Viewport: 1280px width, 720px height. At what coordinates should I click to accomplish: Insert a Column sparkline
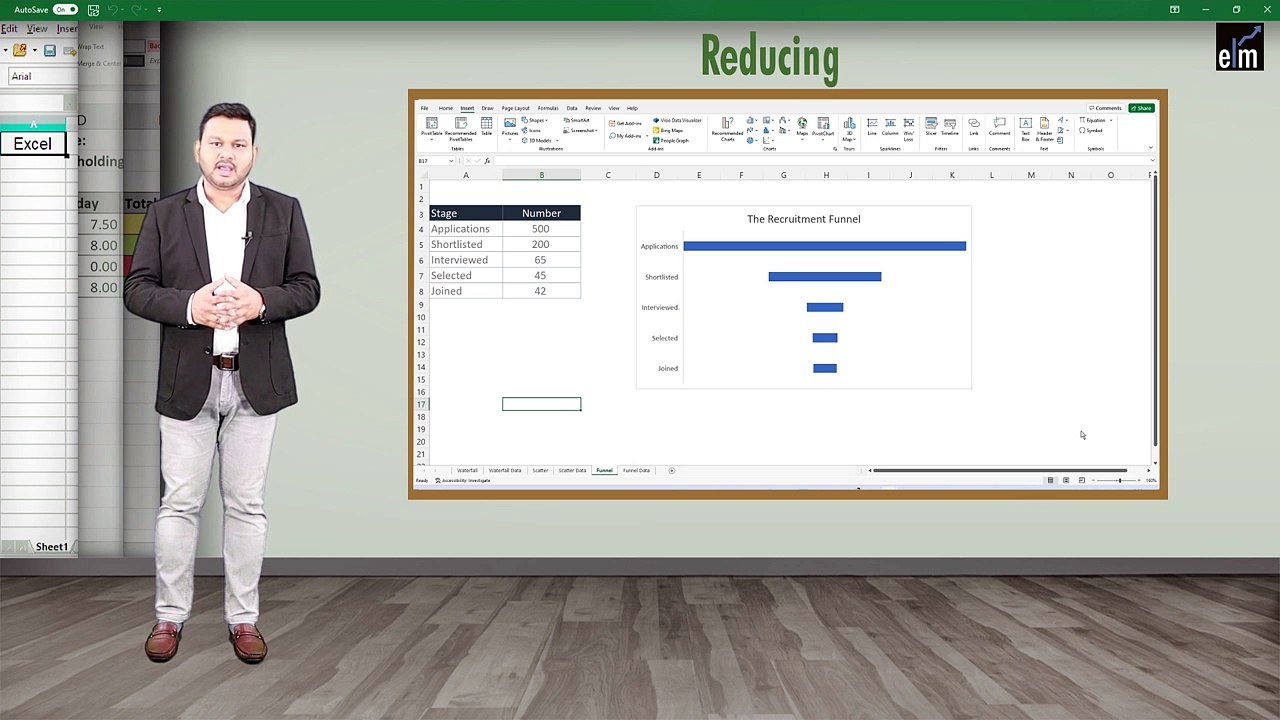point(890,127)
